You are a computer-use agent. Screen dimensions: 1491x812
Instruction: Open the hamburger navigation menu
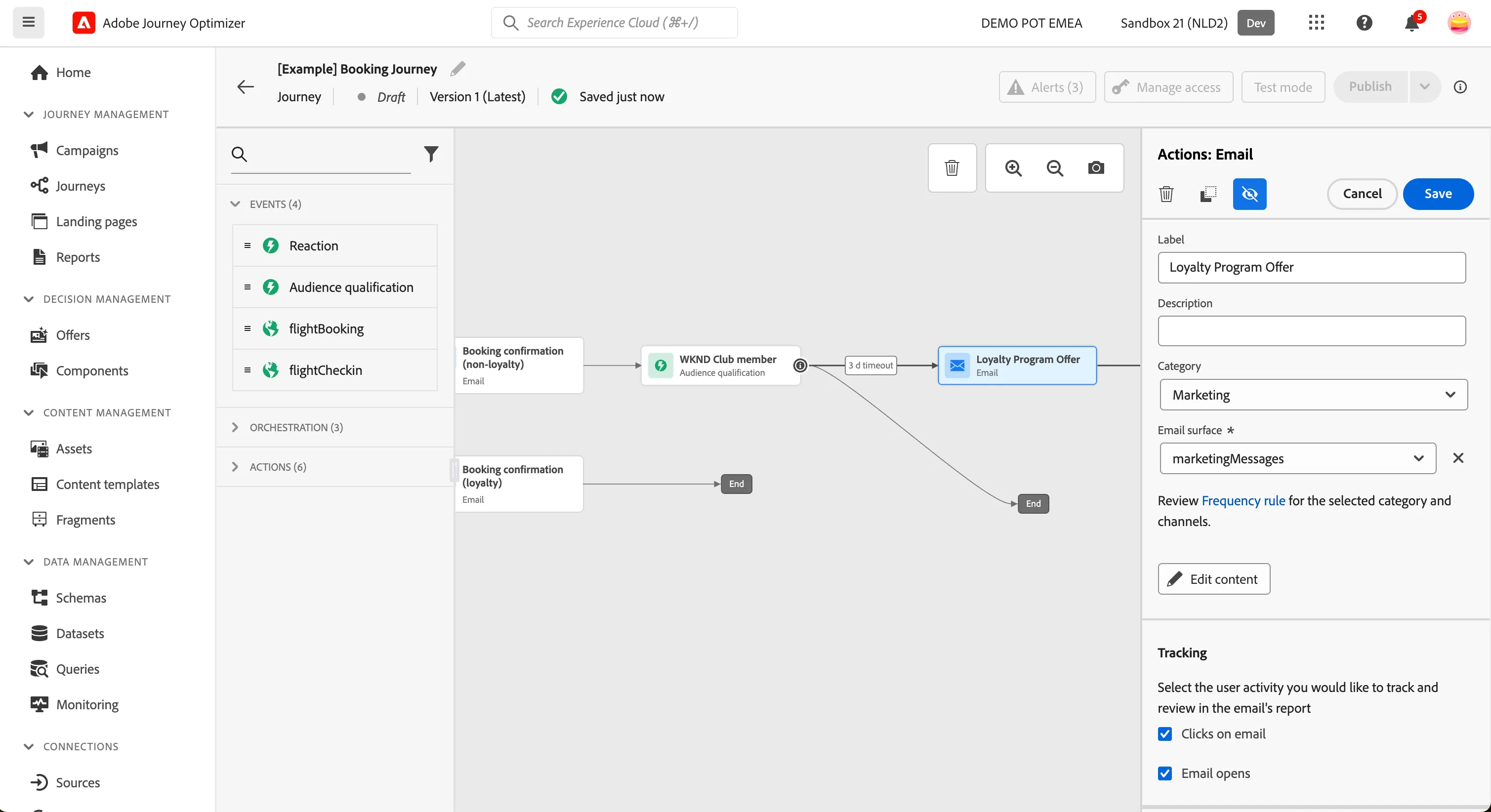[28, 23]
